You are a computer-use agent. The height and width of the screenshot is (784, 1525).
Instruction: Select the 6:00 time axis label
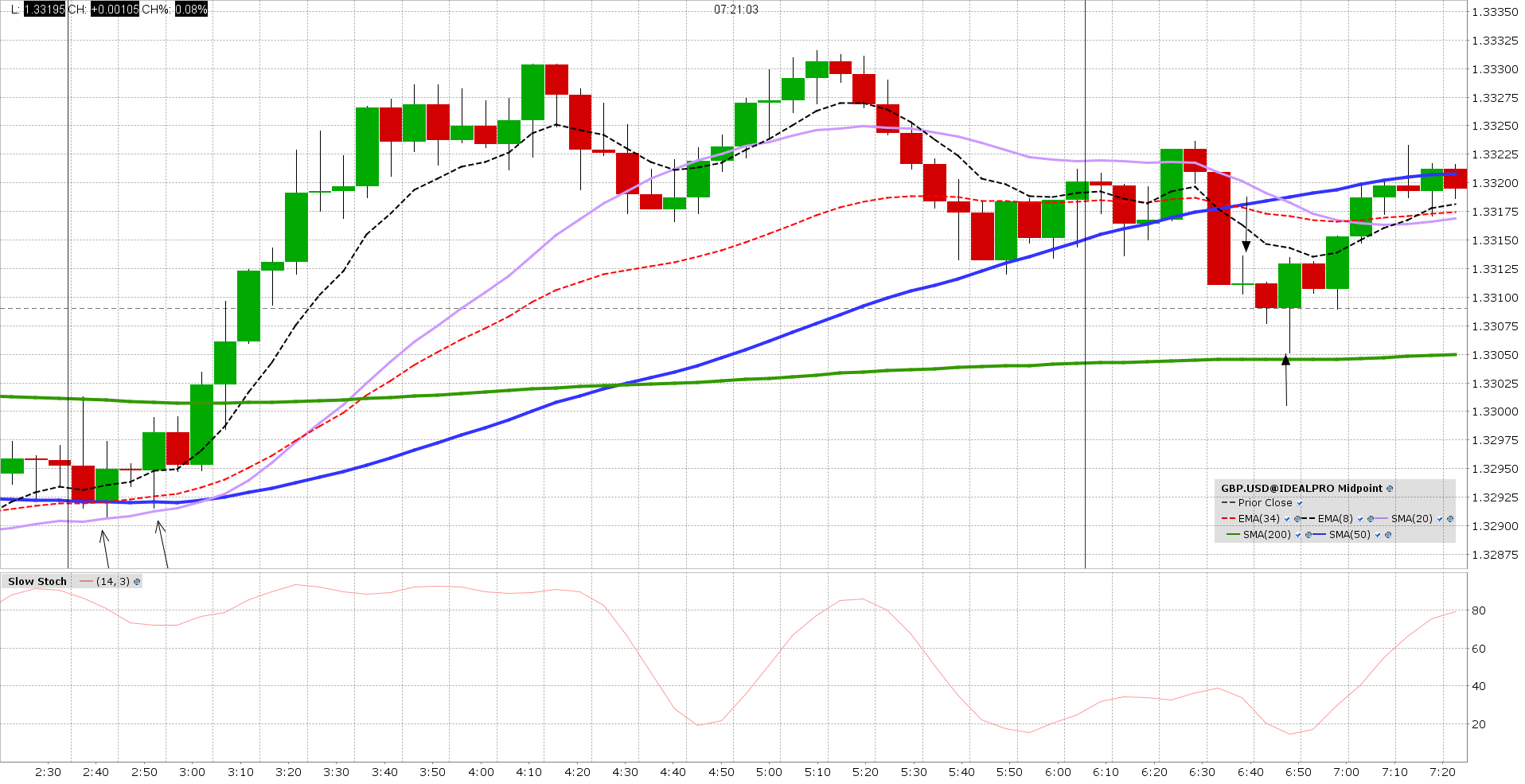pyautogui.click(x=1058, y=772)
